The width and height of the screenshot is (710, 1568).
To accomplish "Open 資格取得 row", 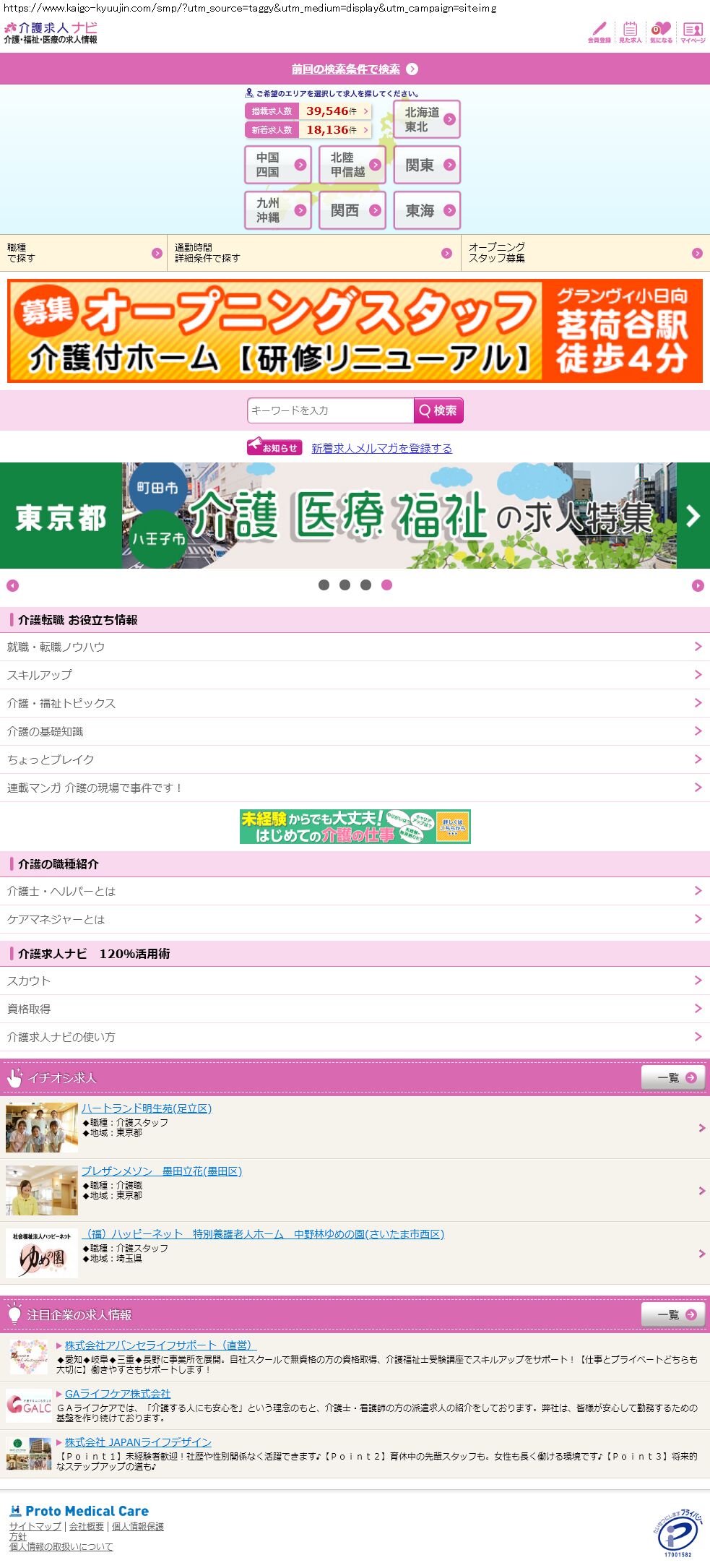I will pyautogui.click(x=355, y=1009).
